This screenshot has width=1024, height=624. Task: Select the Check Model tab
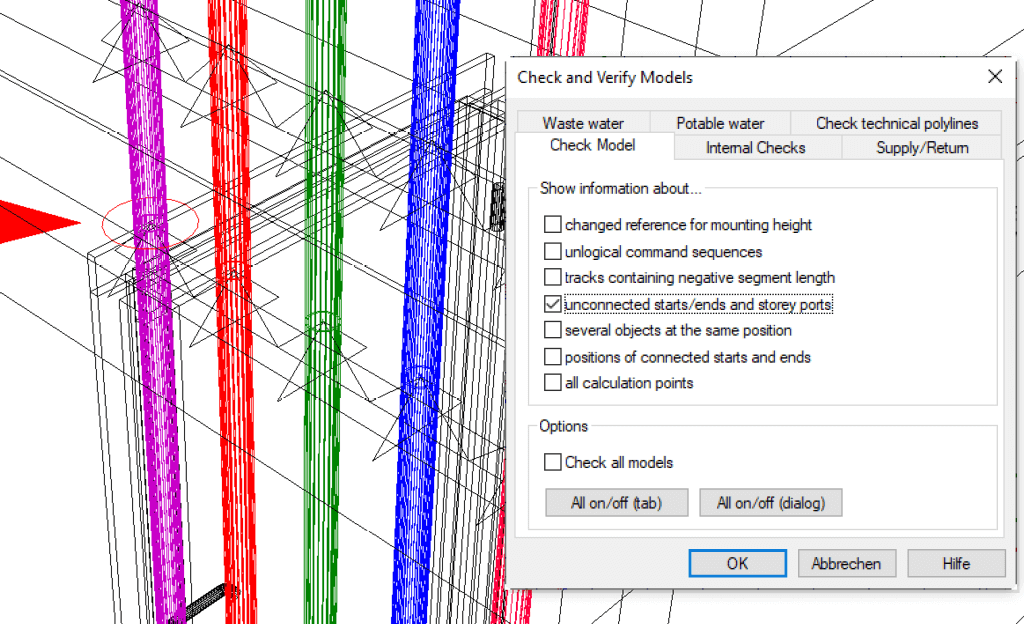(x=592, y=146)
